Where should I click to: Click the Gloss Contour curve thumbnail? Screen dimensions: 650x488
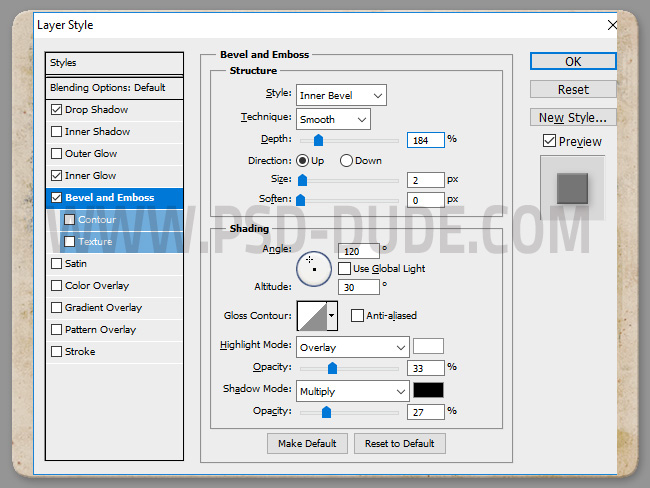coord(311,317)
